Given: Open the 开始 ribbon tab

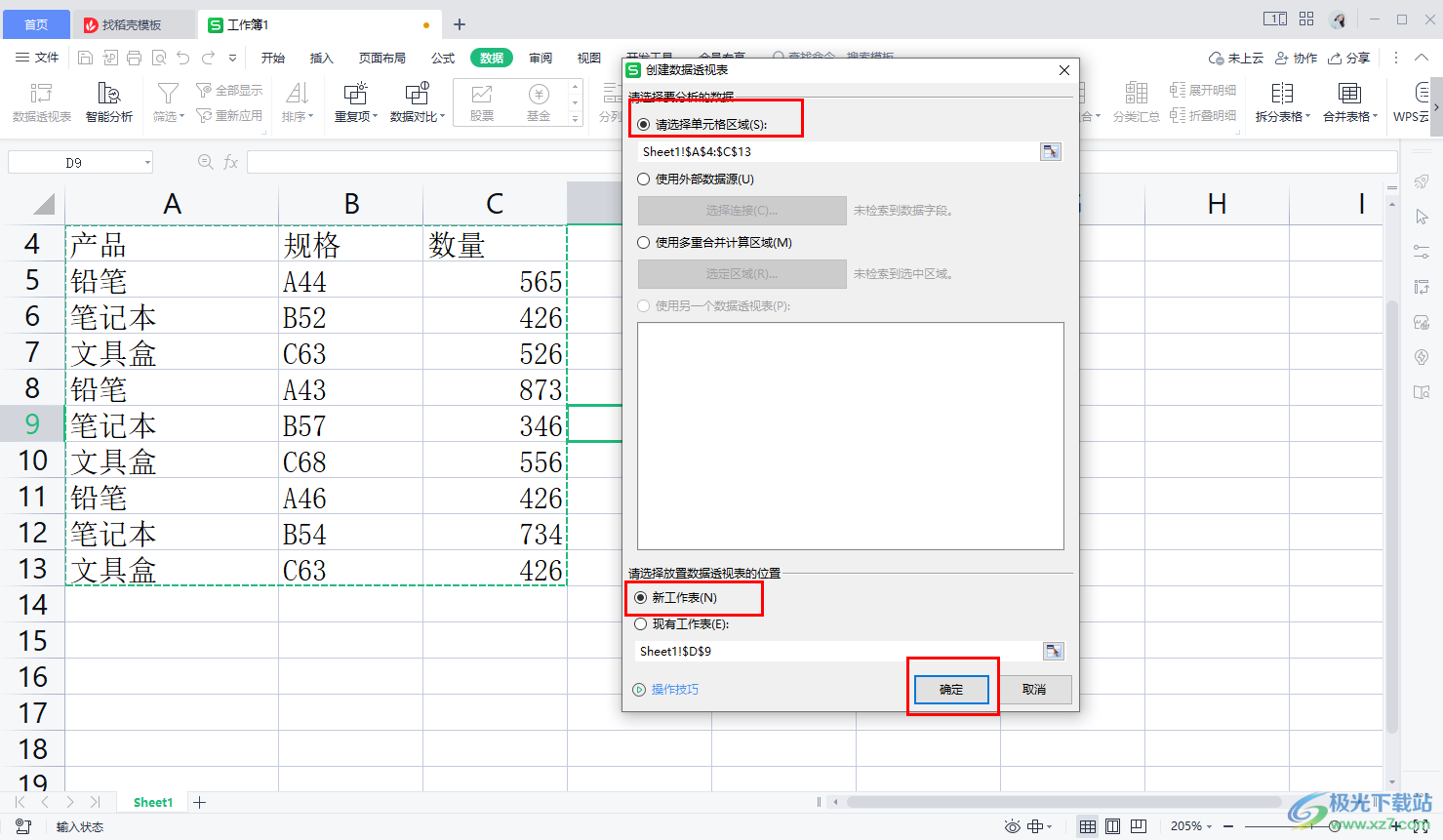Looking at the screenshot, I should pos(273,58).
